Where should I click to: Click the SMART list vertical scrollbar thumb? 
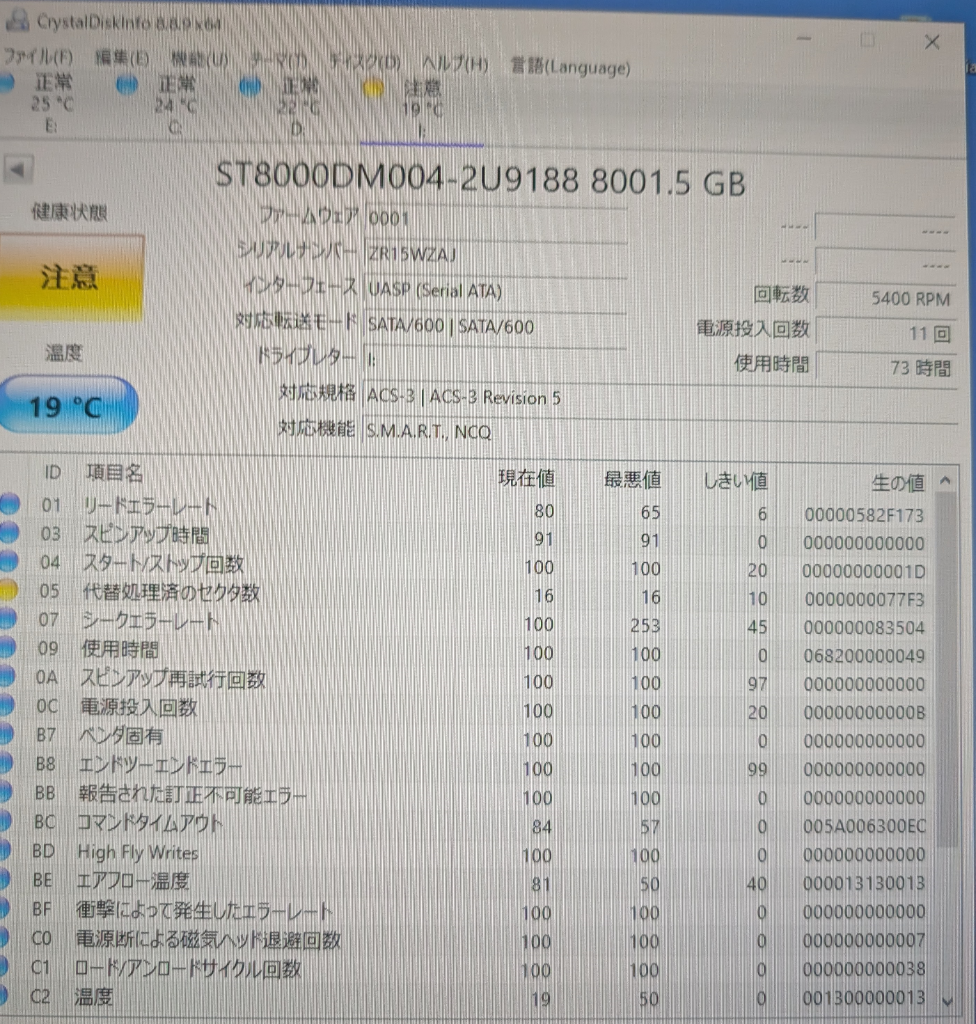coord(945,669)
